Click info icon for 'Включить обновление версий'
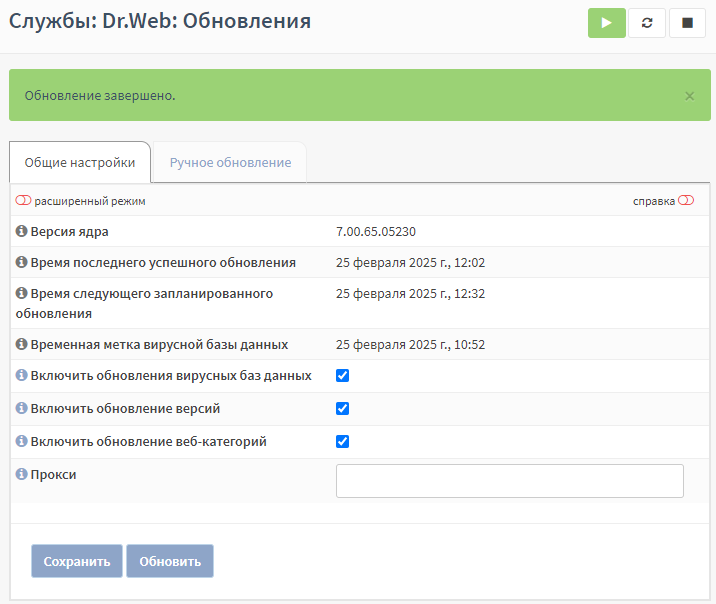The image size is (716, 604). click(21, 408)
